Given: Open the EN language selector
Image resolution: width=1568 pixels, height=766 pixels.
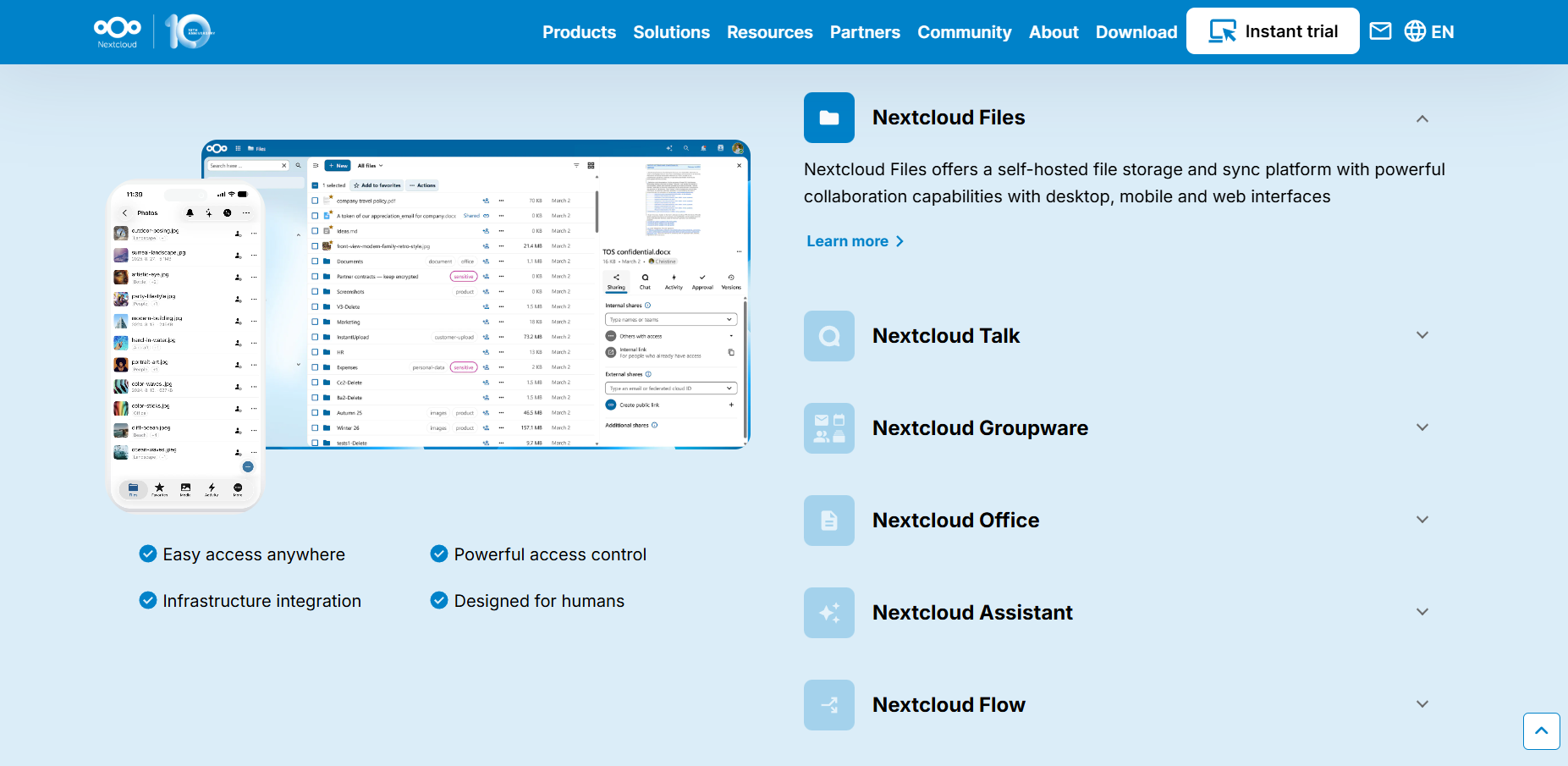Looking at the screenshot, I should point(1428,31).
